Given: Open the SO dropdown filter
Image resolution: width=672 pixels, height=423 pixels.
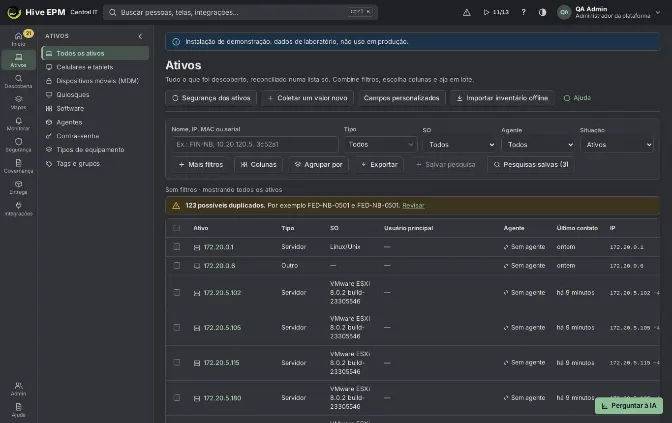Looking at the screenshot, I should tap(460, 145).
